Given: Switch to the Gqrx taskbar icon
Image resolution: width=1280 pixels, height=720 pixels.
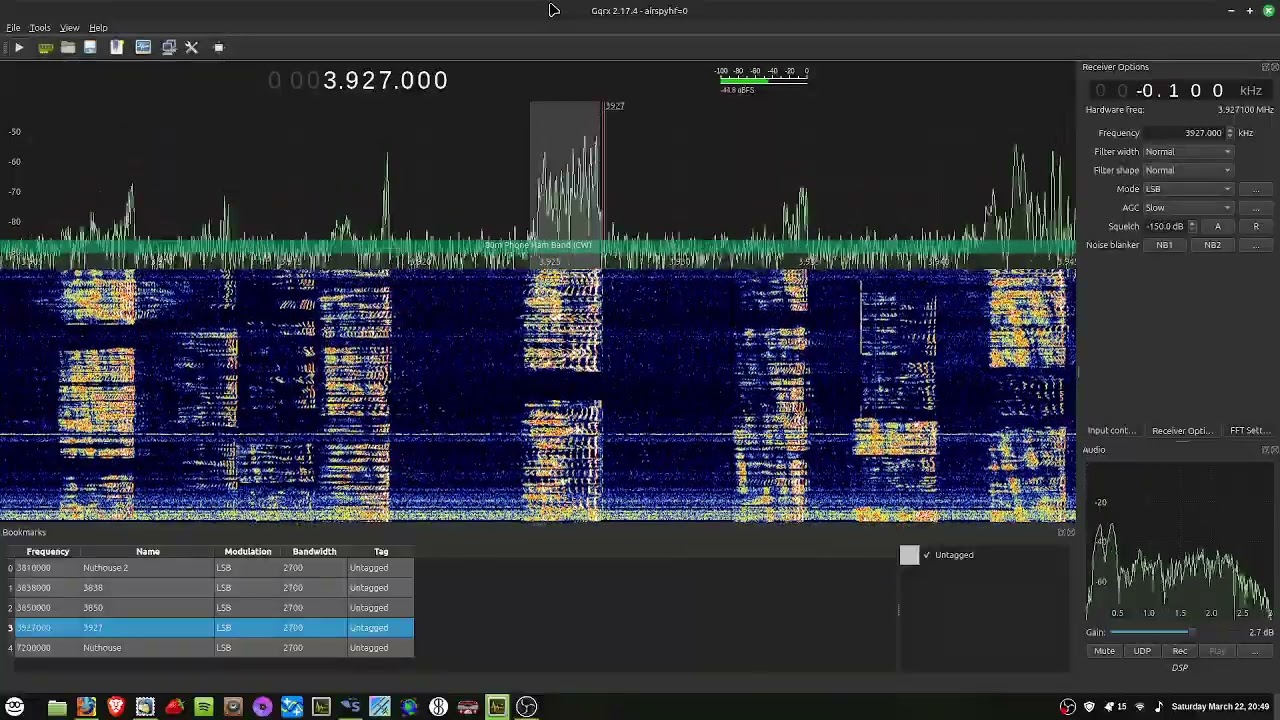Looking at the screenshot, I should pos(497,707).
